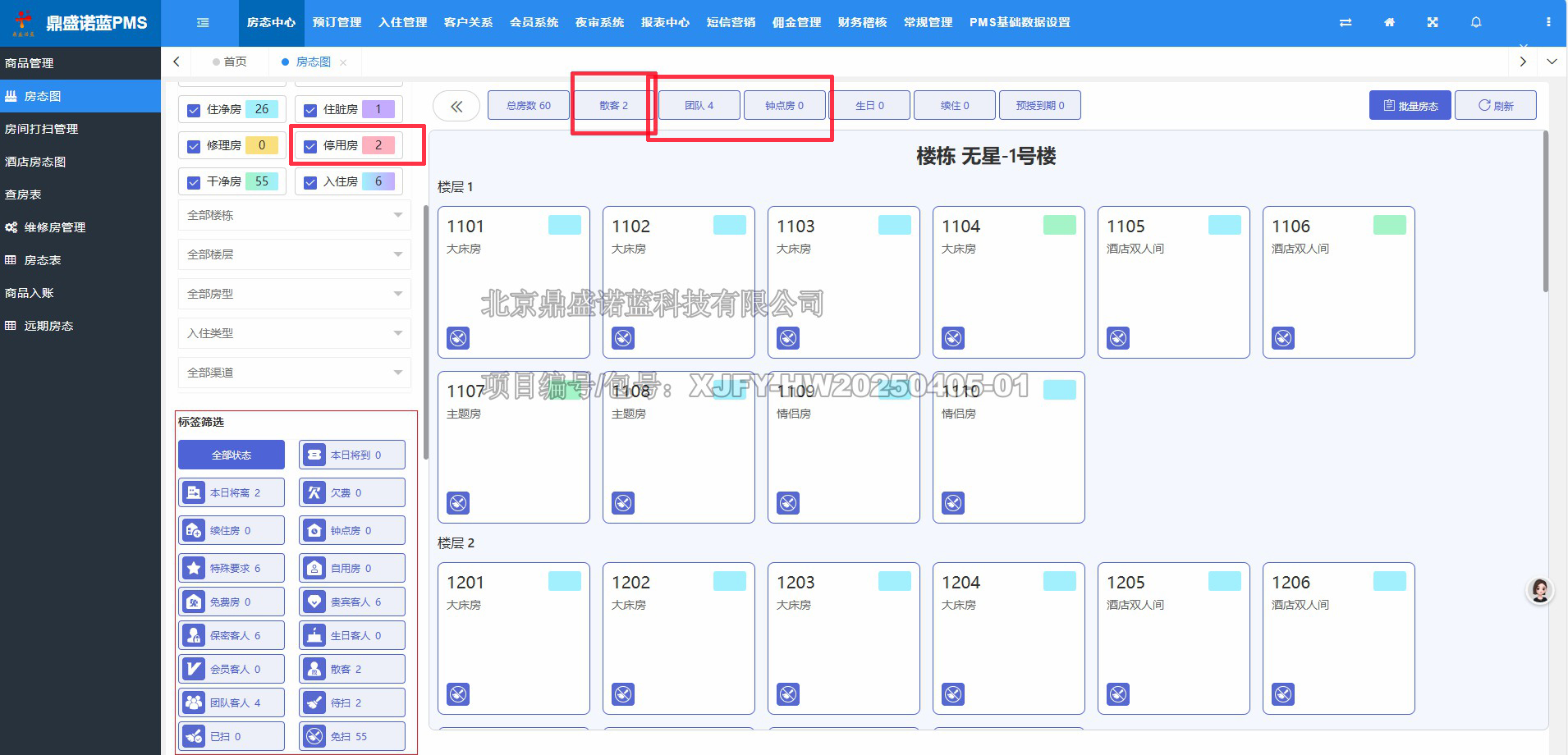This screenshot has height=755, width=1568.
Task: Open the 会员系统 menu
Action: point(534,22)
